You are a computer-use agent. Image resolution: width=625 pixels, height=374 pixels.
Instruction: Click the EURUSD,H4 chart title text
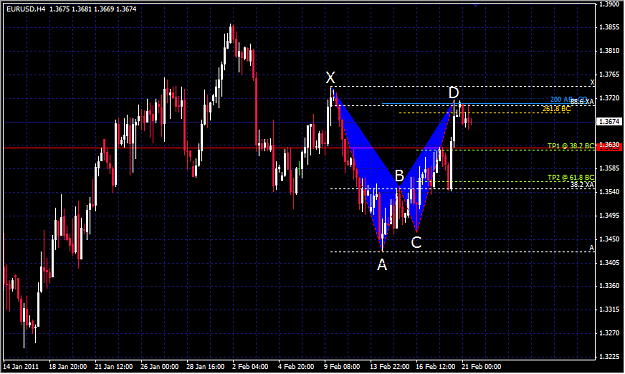pos(26,9)
